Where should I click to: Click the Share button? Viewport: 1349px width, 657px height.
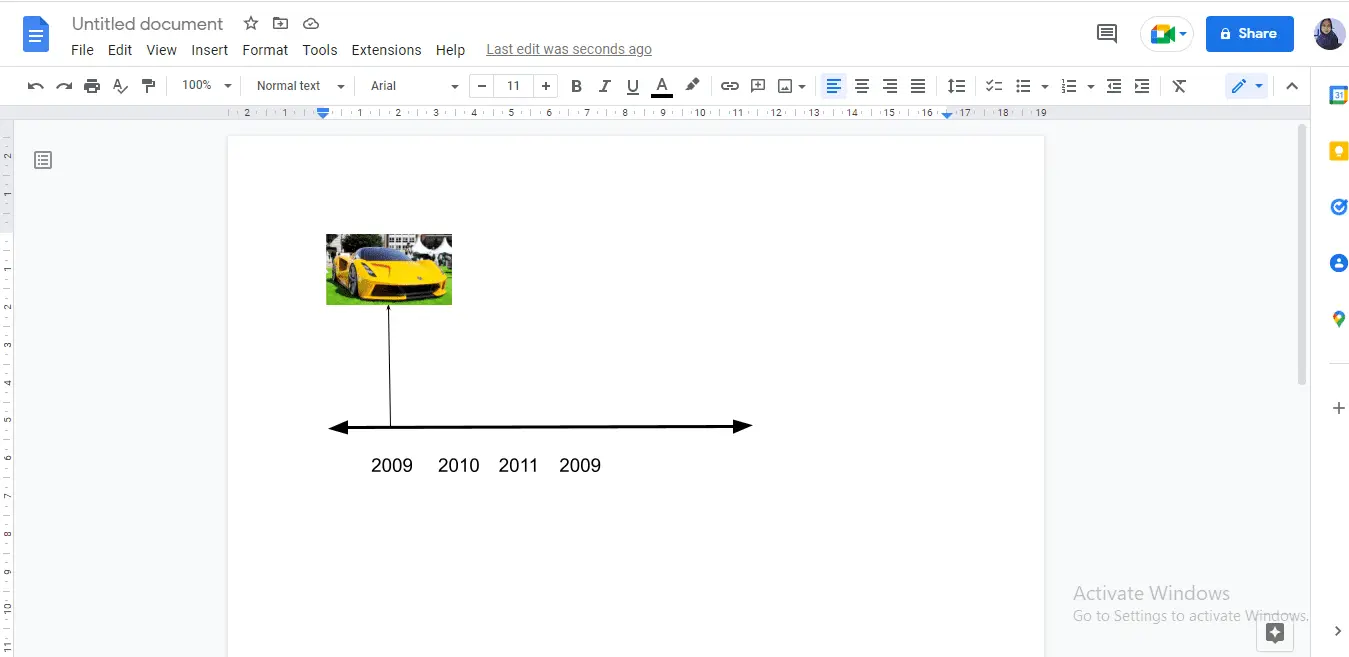[1249, 33]
